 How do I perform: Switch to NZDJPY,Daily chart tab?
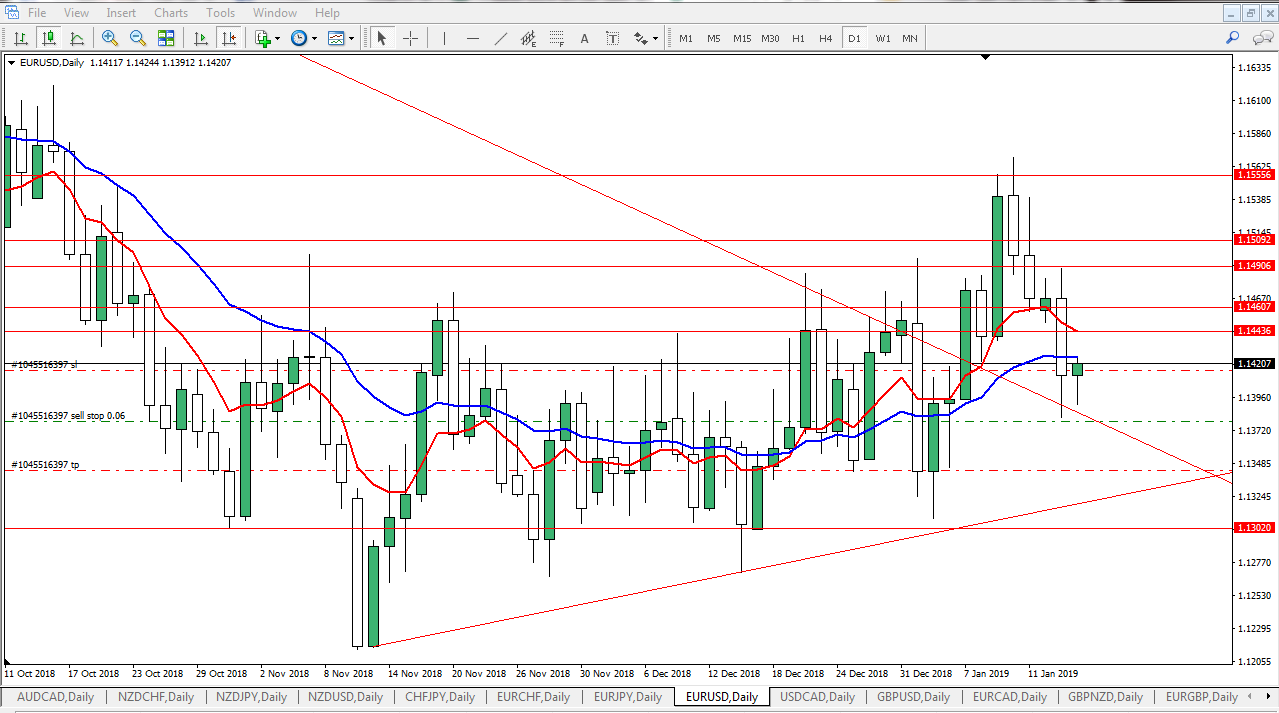tap(249, 697)
